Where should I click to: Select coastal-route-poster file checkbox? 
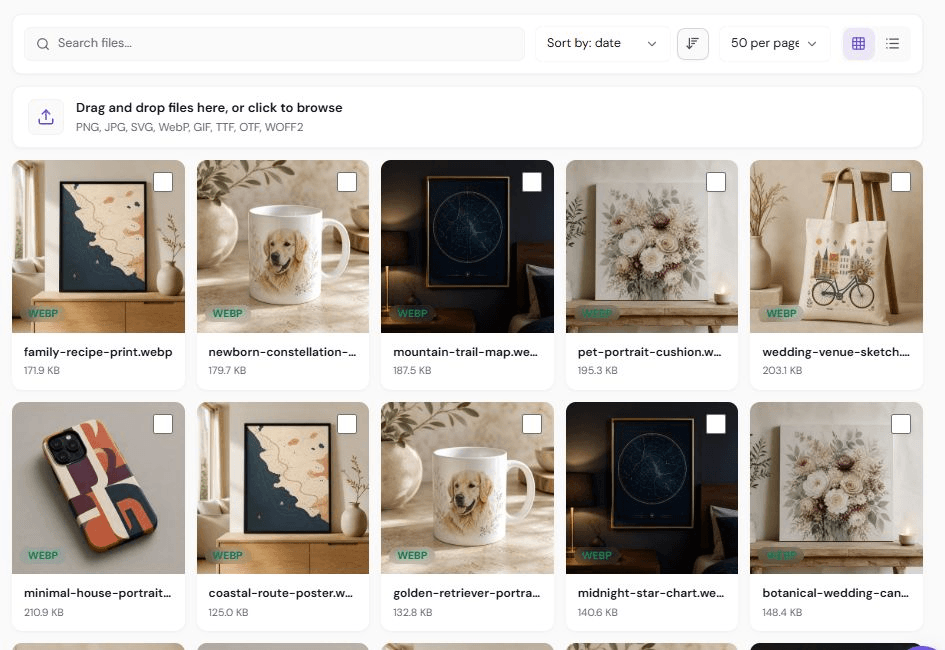tap(347, 424)
